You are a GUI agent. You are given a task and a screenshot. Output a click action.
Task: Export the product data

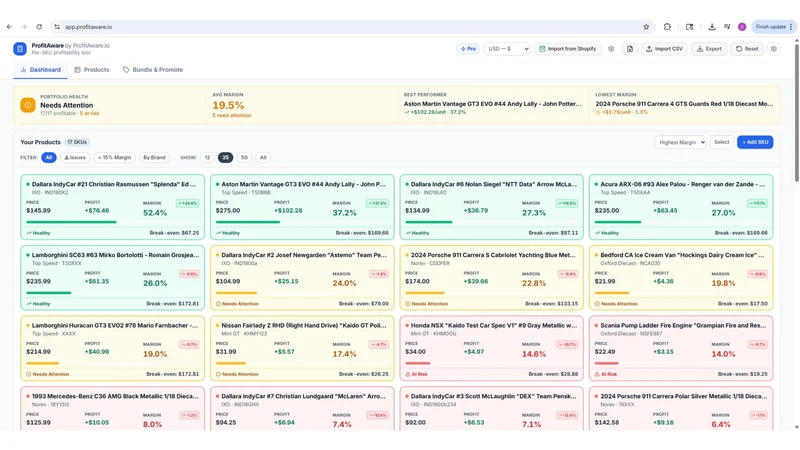point(709,49)
